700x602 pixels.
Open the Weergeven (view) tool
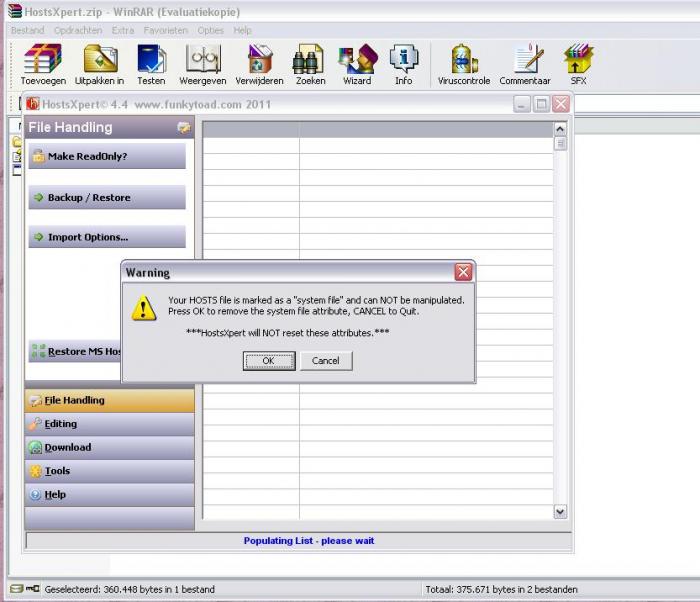pyautogui.click(x=203, y=64)
